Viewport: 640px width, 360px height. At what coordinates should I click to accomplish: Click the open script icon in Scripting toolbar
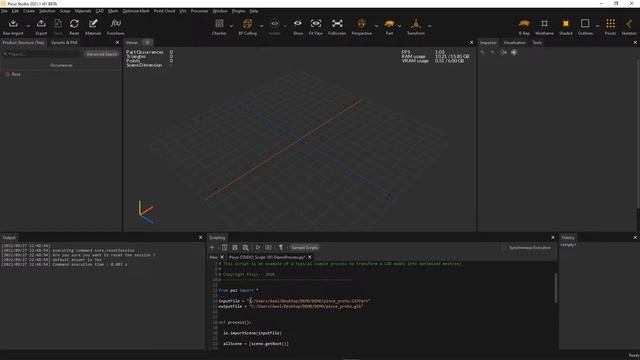tap(224, 247)
